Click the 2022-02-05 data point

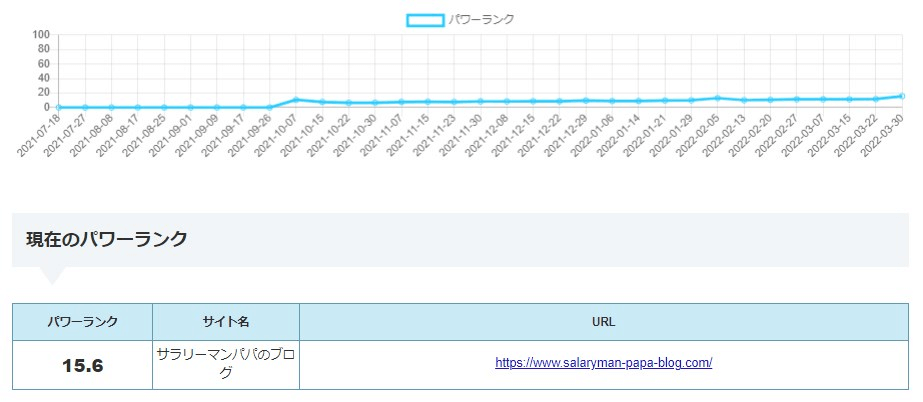pos(717,98)
